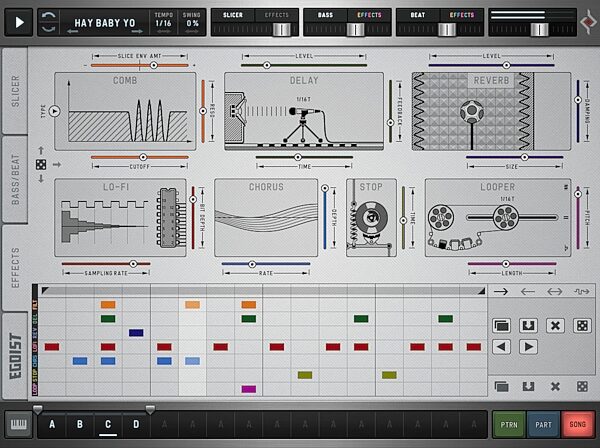The height and width of the screenshot is (448, 600).
Task: Click the lower randomize dice icon
Action: tap(582, 386)
